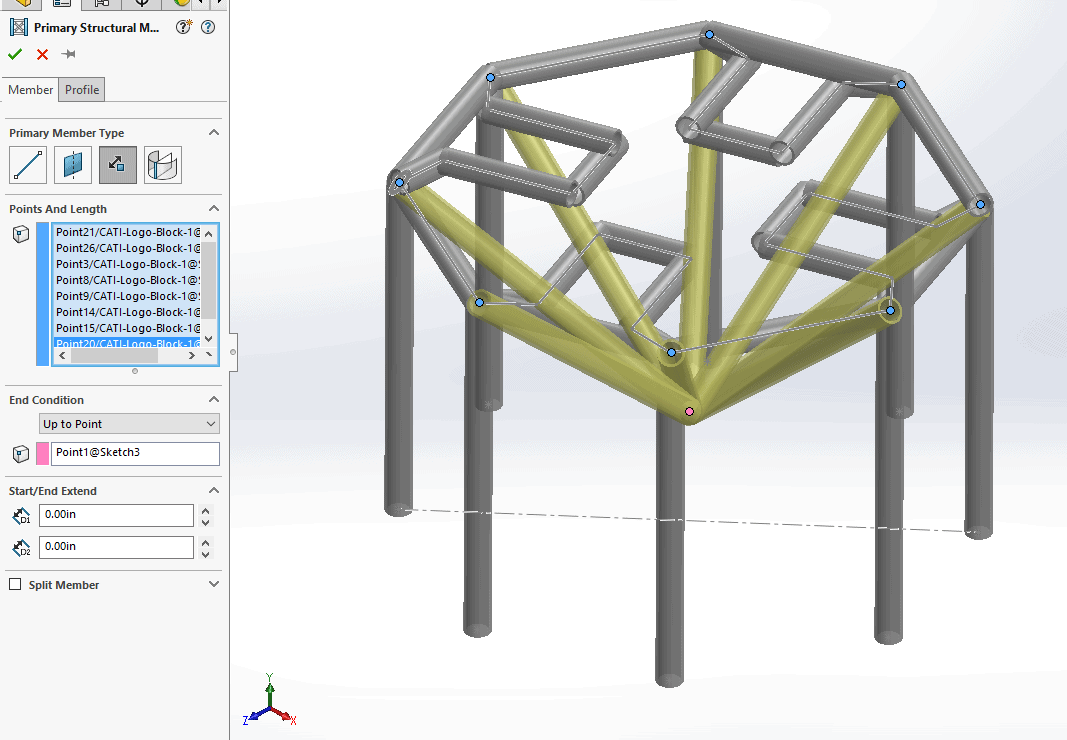Click the pink end point in the model

pos(689,411)
